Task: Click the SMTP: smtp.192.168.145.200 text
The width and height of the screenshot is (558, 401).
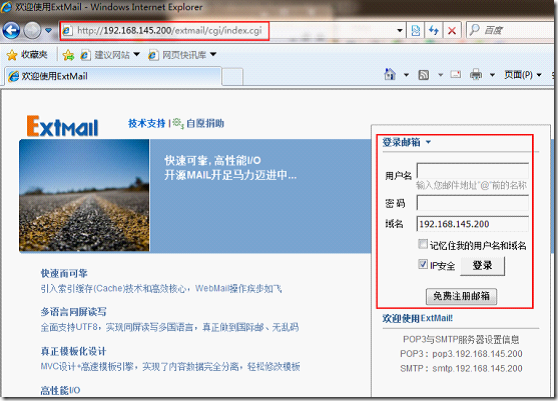Action: [461, 368]
